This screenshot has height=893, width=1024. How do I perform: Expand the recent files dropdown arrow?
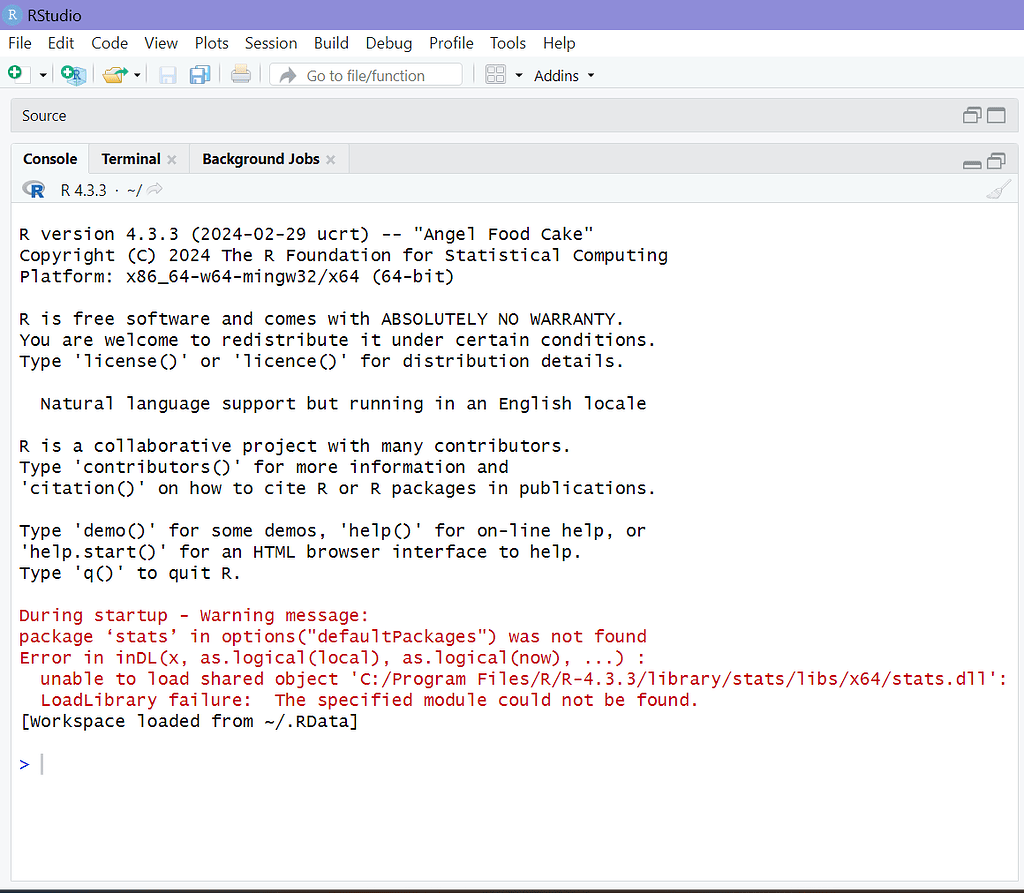click(x=137, y=75)
